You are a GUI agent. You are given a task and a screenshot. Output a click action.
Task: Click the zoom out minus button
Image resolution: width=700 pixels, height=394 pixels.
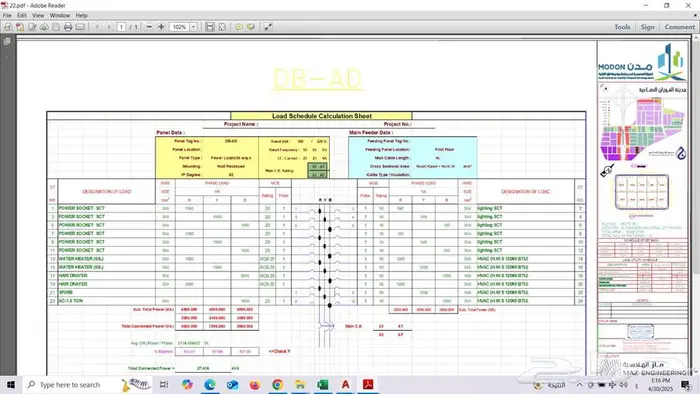click(x=150, y=27)
